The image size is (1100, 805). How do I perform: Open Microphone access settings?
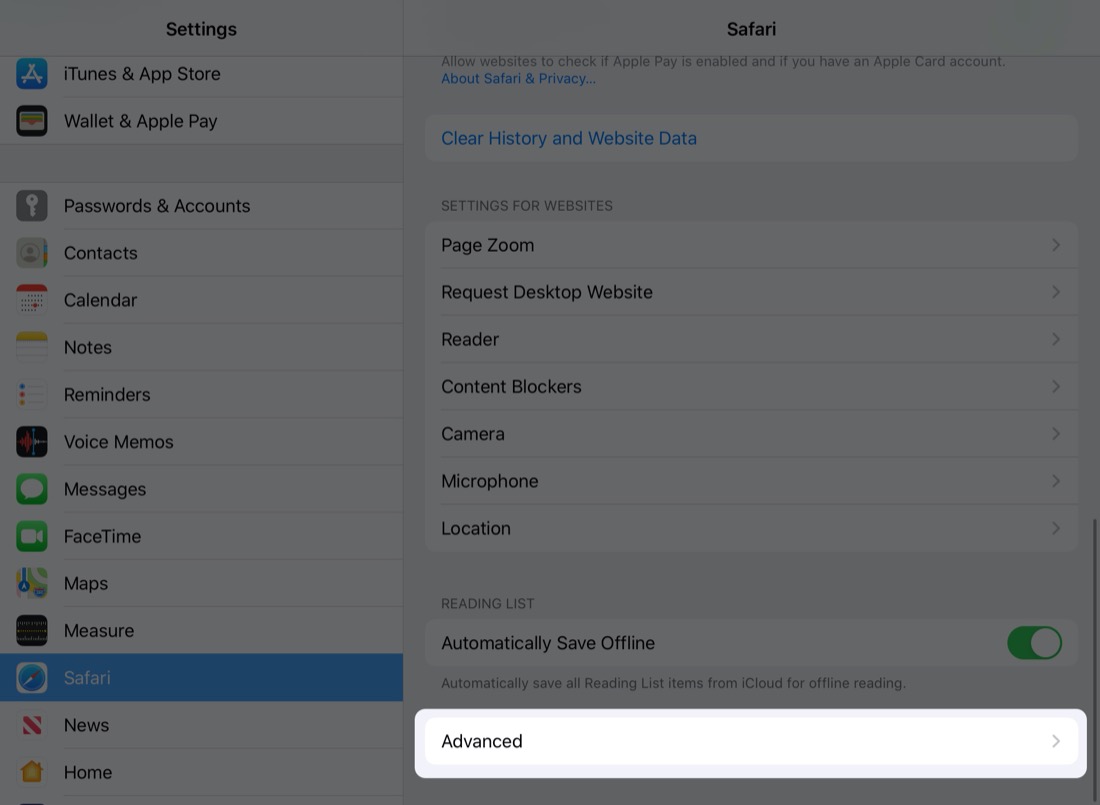(751, 481)
